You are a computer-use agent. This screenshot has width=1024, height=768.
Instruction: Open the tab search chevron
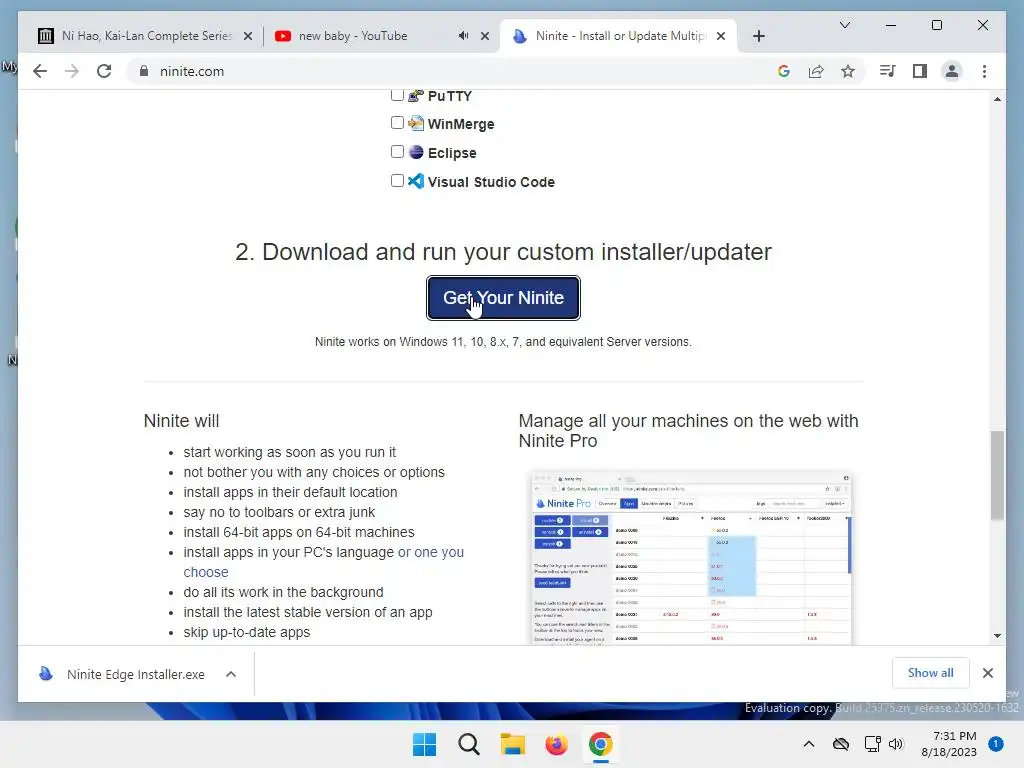click(x=844, y=25)
